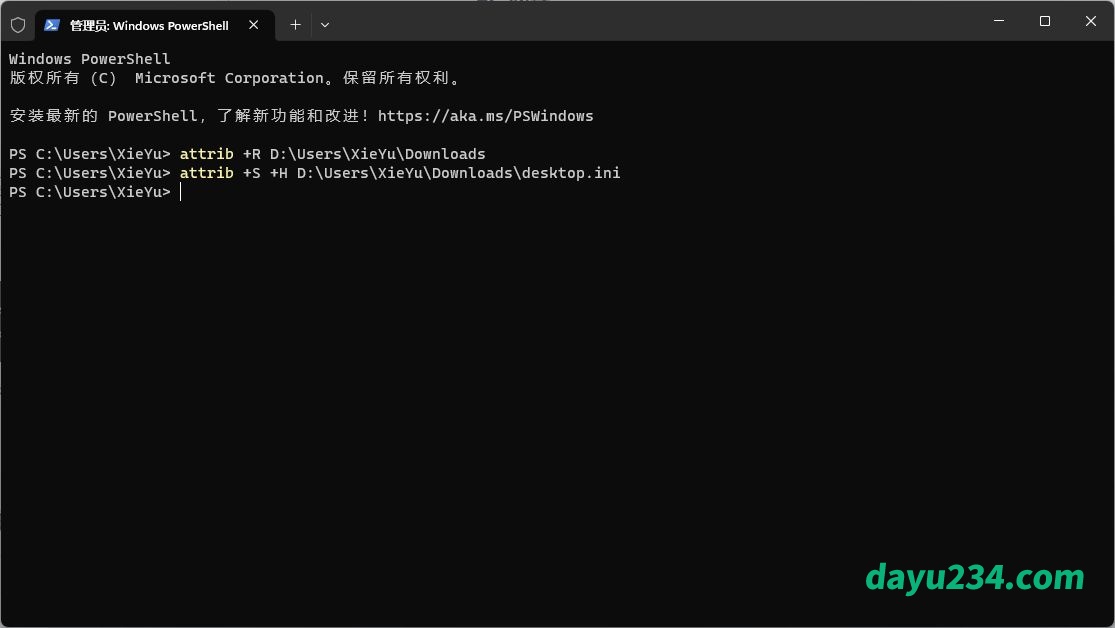This screenshot has height=628, width=1115.
Task: Click the dayu234.com watermark
Action: 974,577
